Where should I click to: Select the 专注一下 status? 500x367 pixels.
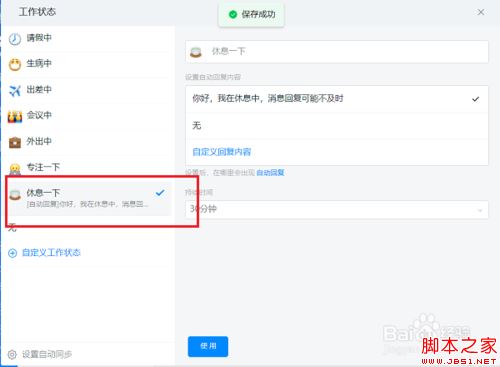click(x=89, y=167)
